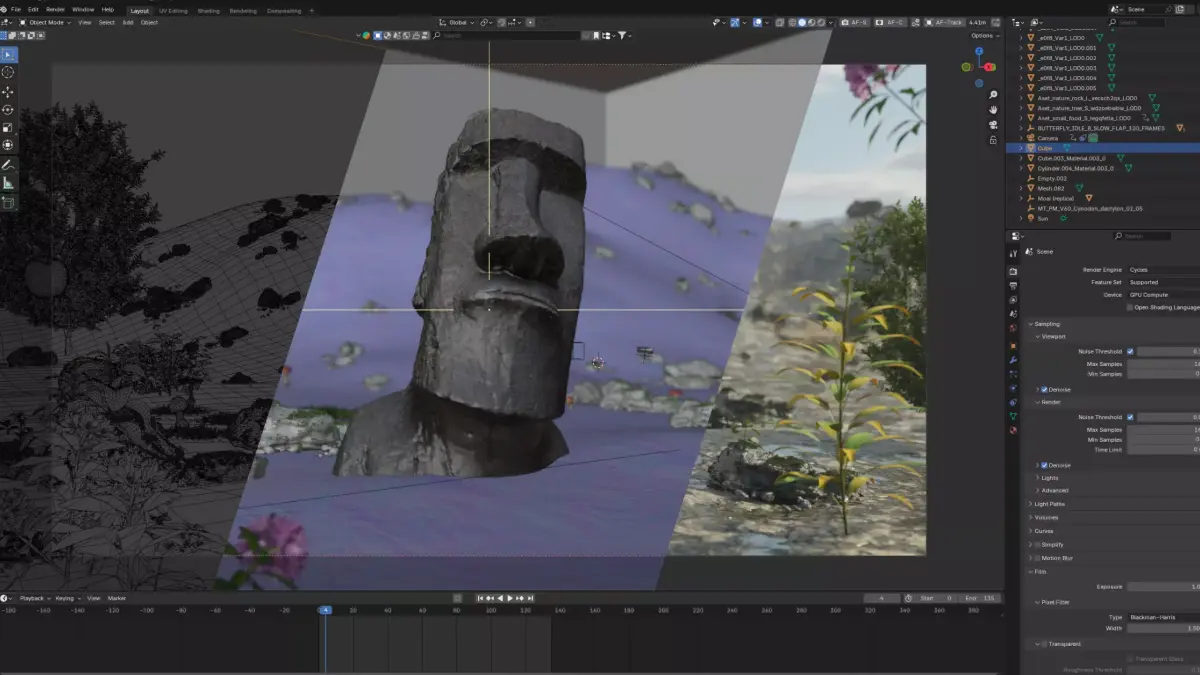Open the Window menu
The width and height of the screenshot is (1200, 675).
click(83, 9)
